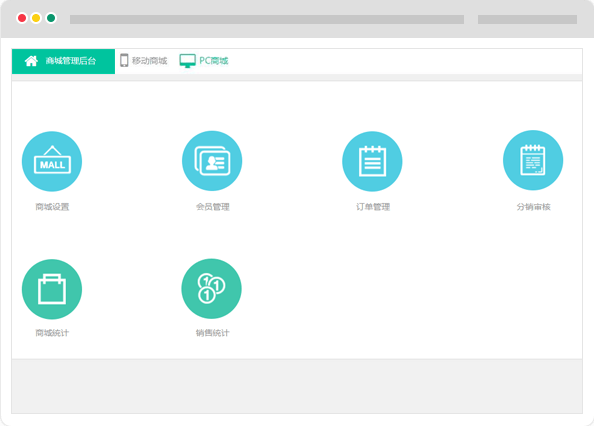Click the green monitor icon
The width and height of the screenshot is (594, 426).
188,61
